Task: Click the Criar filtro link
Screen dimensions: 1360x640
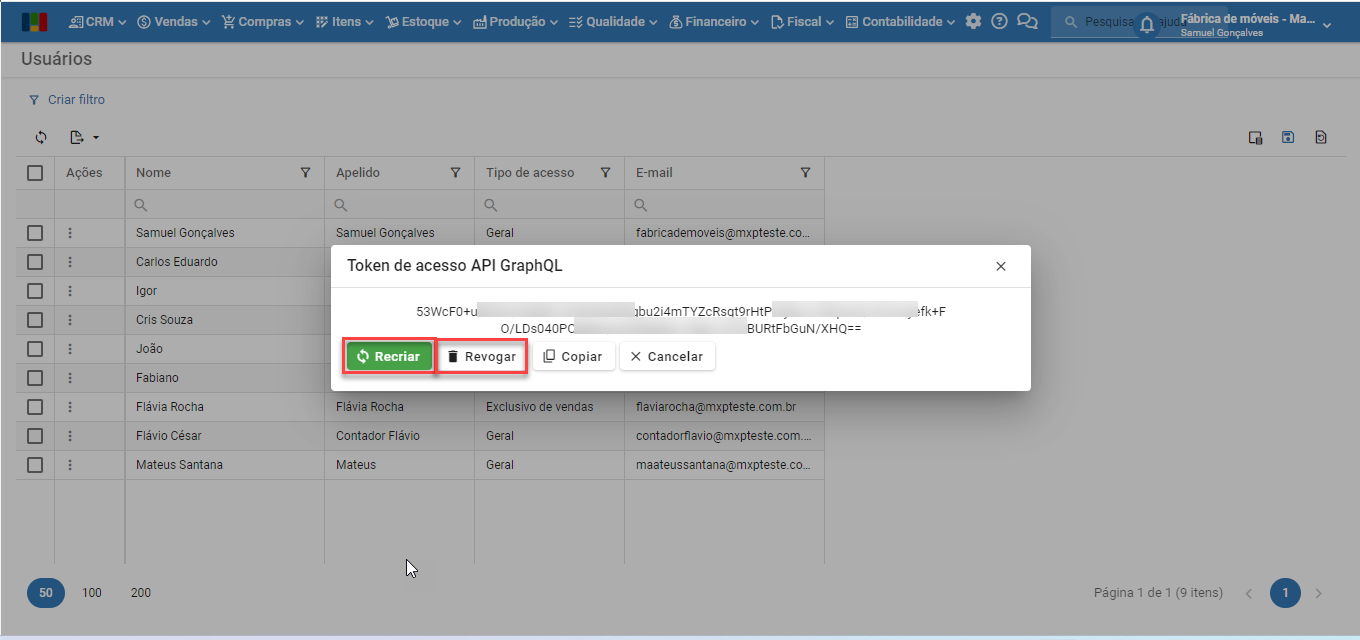Action: pyautogui.click(x=66, y=100)
